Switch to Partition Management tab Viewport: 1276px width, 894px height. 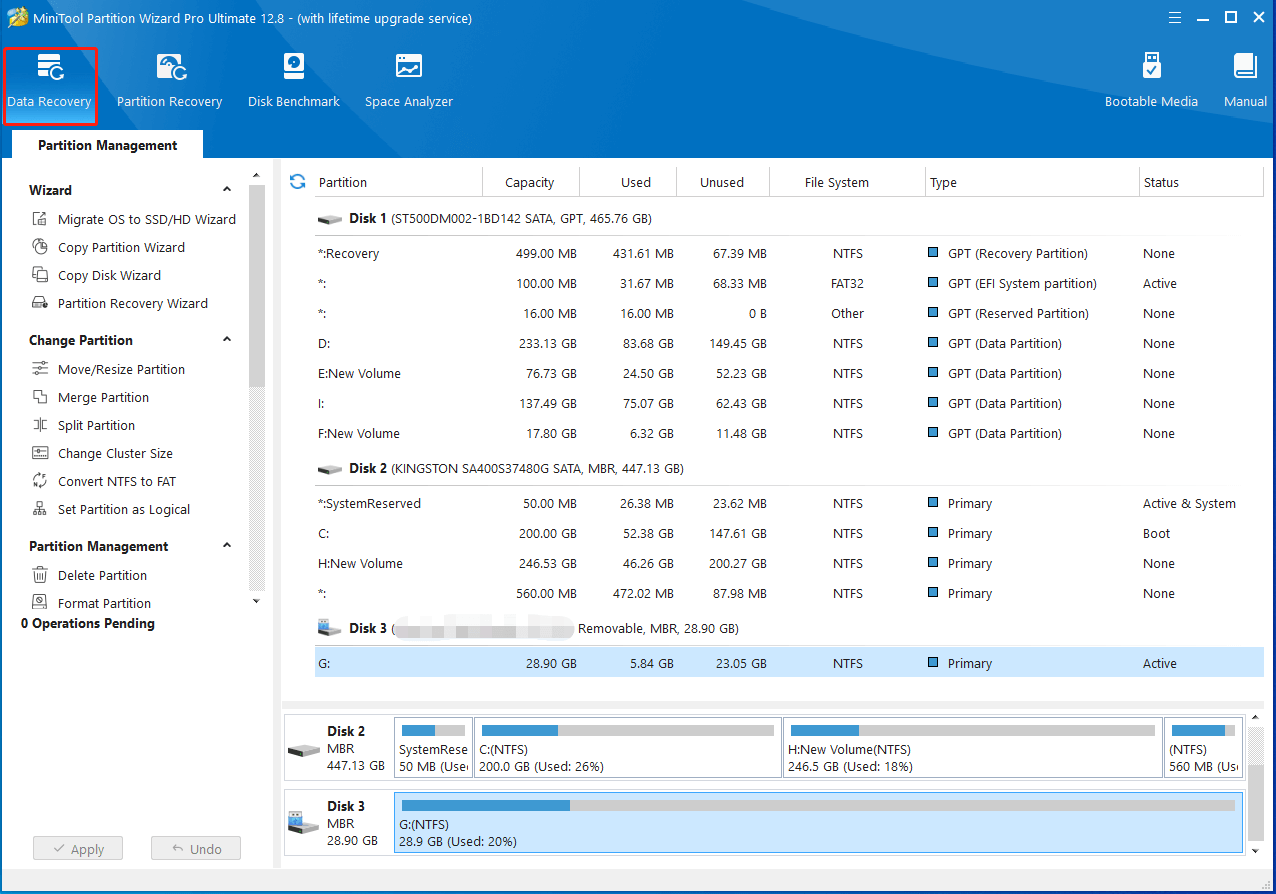tap(107, 145)
